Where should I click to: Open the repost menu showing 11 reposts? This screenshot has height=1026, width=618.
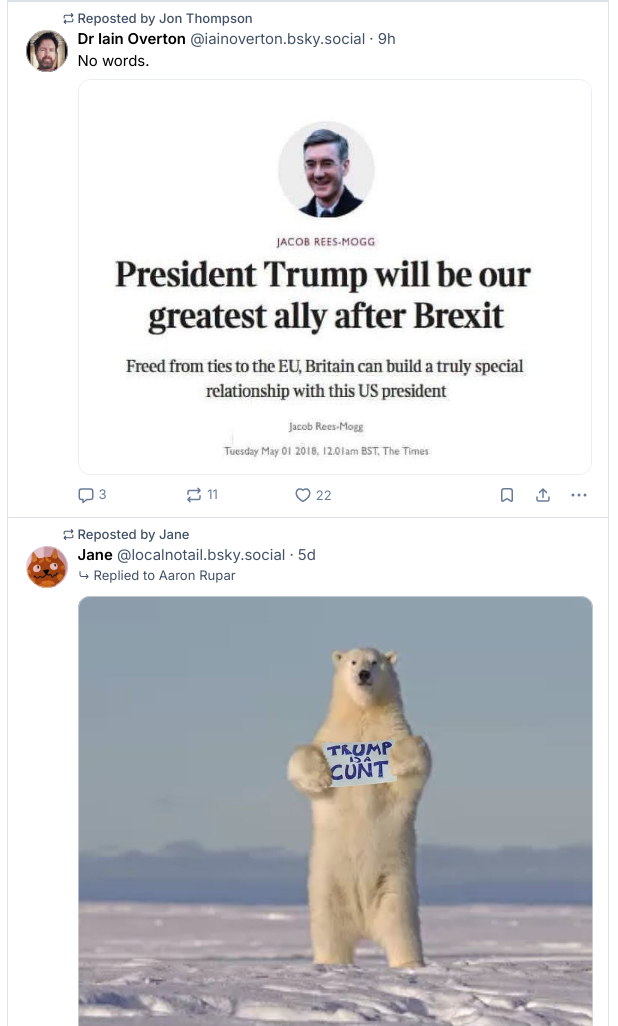[195, 495]
